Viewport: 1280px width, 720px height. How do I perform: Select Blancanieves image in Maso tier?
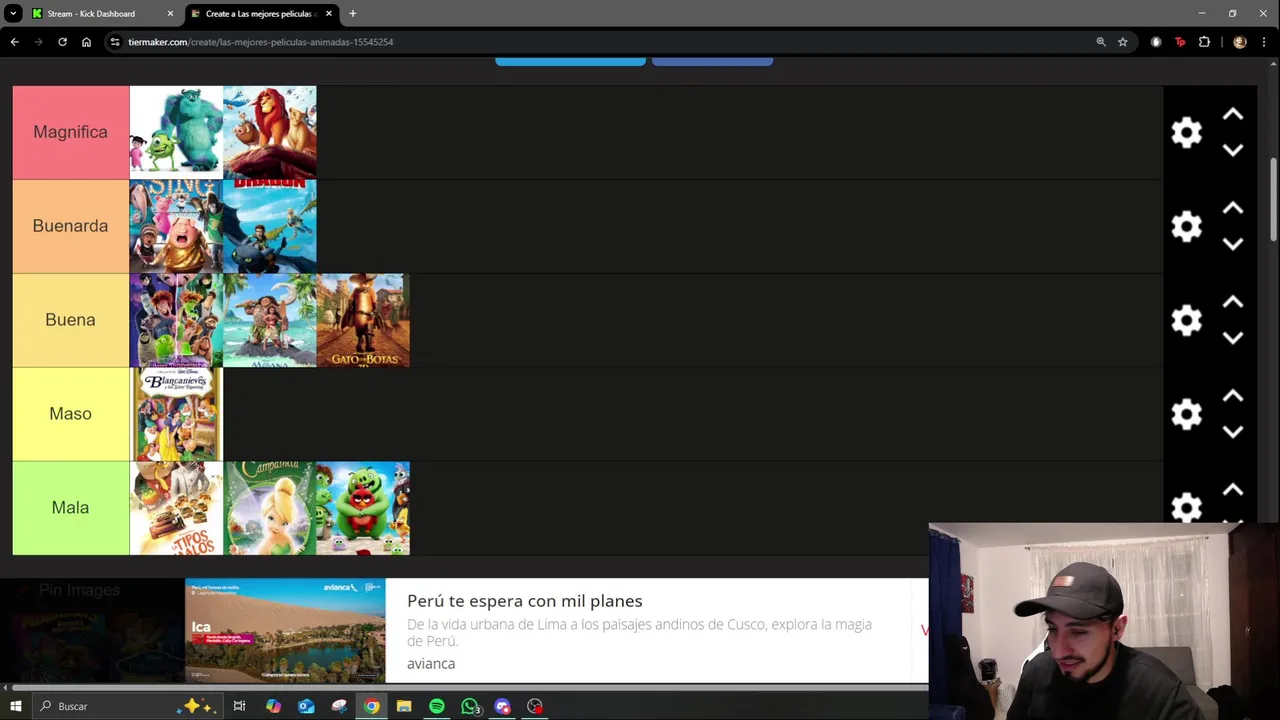click(x=176, y=414)
